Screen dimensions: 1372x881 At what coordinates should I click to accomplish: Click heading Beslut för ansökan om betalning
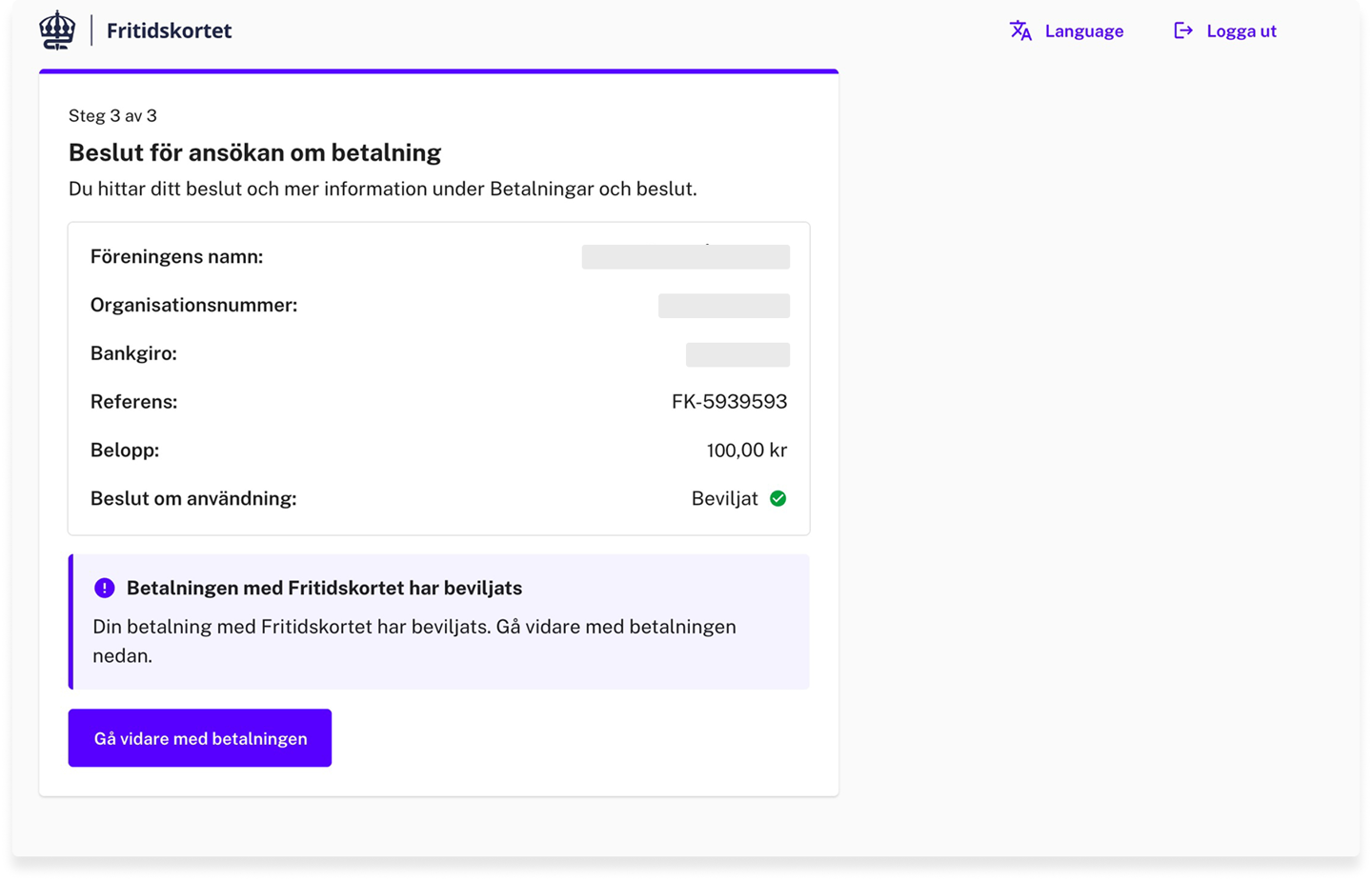pyautogui.click(x=254, y=152)
